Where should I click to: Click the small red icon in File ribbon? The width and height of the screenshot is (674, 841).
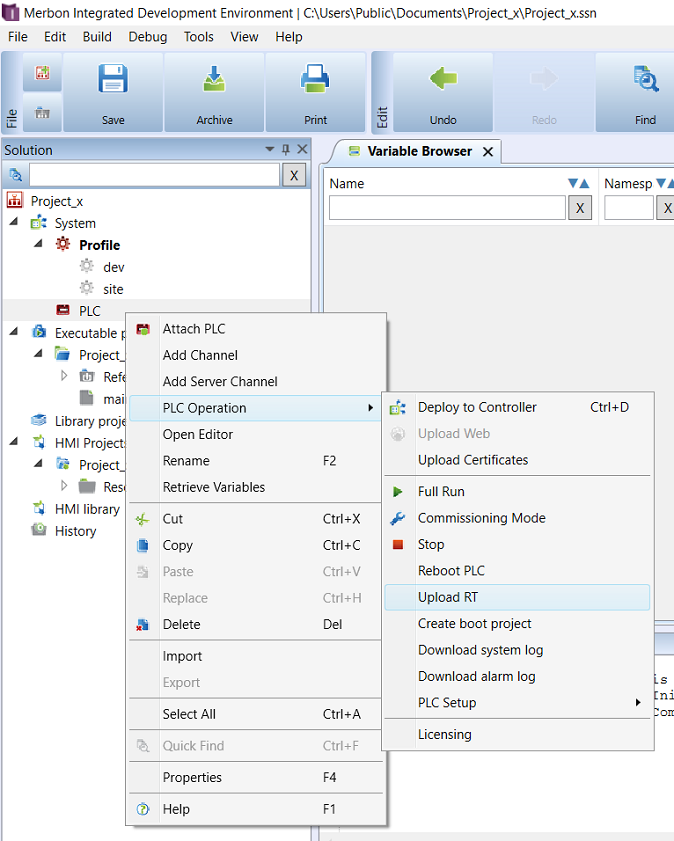click(42, 72)
